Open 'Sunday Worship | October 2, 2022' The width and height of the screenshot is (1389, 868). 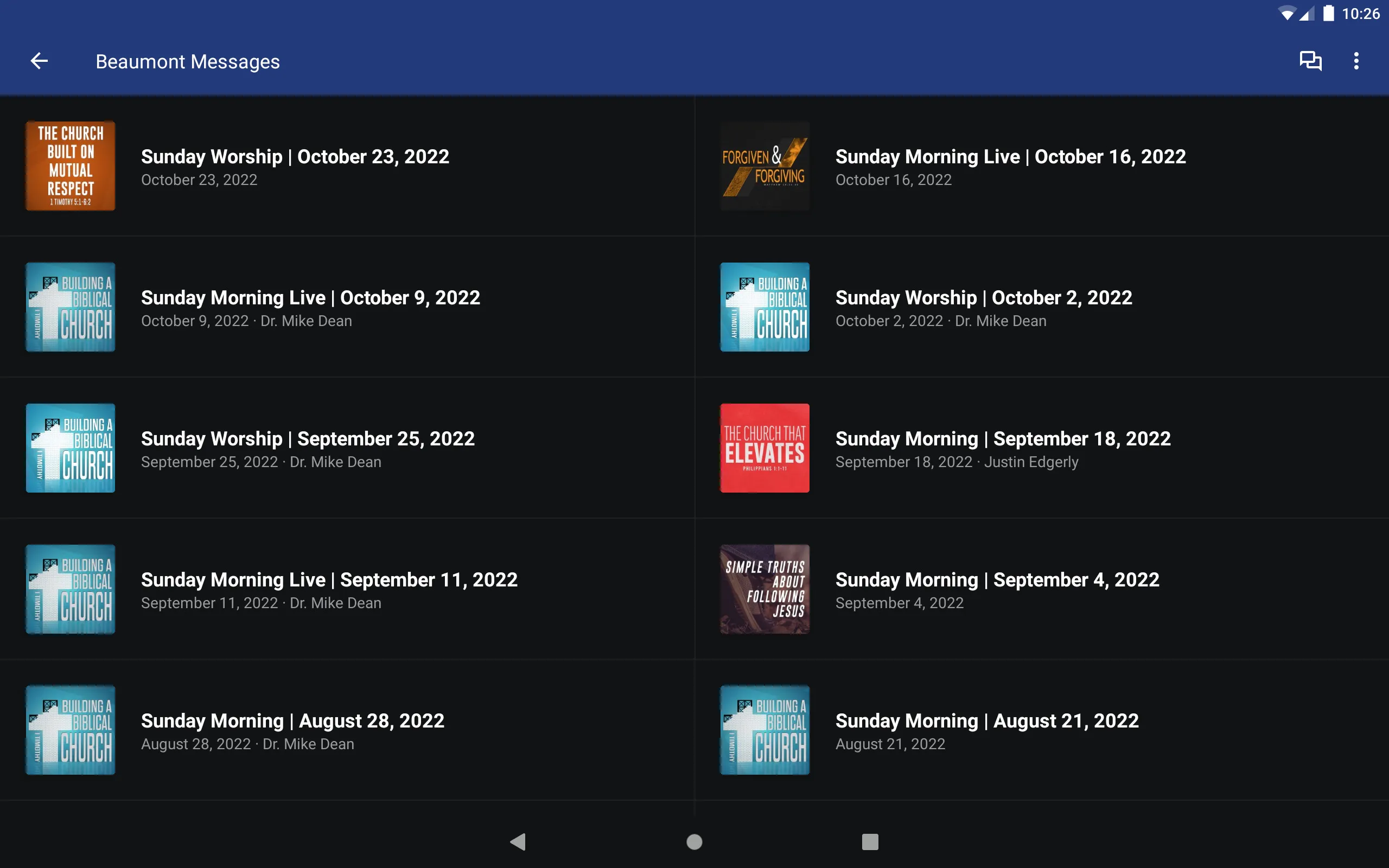click(1042, 307)
